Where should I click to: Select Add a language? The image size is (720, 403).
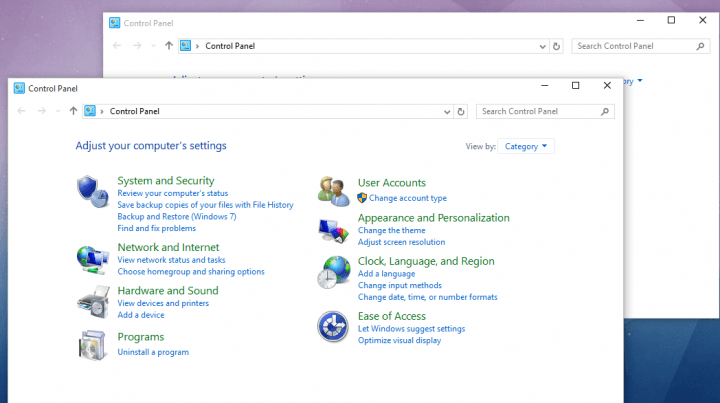(386, 274)
